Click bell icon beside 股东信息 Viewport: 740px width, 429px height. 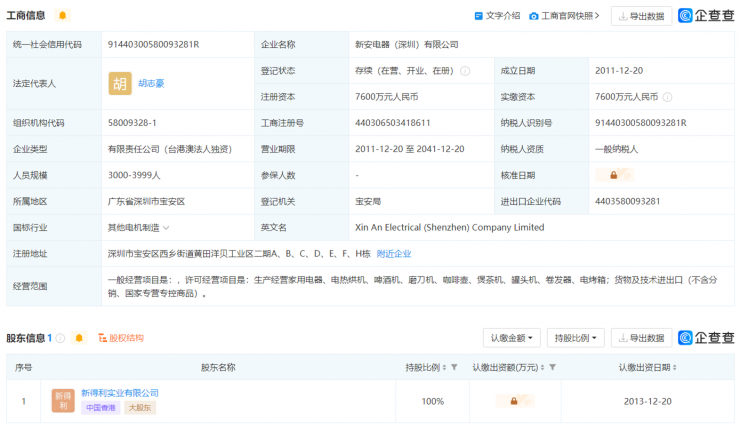[x=79, y=338]
